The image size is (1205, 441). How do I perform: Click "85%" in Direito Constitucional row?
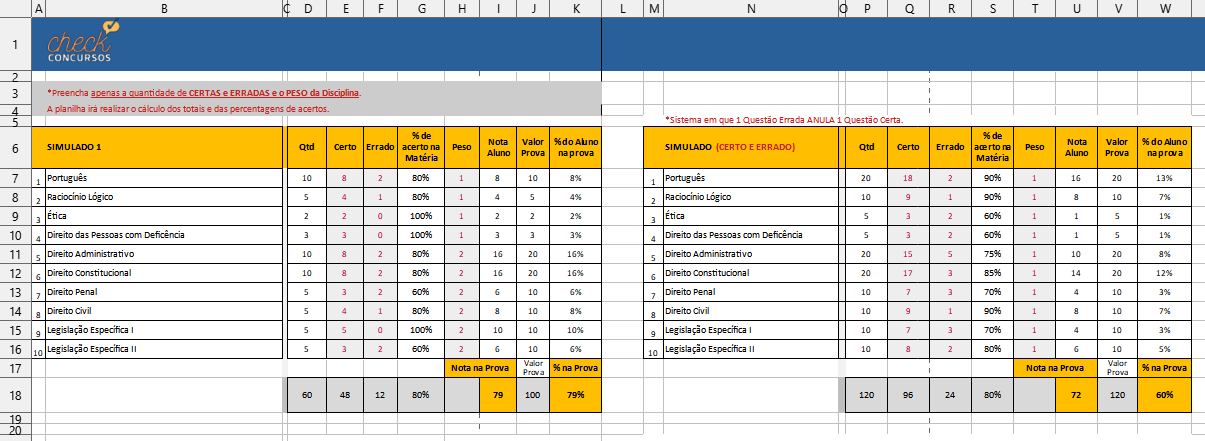(992, 273)
